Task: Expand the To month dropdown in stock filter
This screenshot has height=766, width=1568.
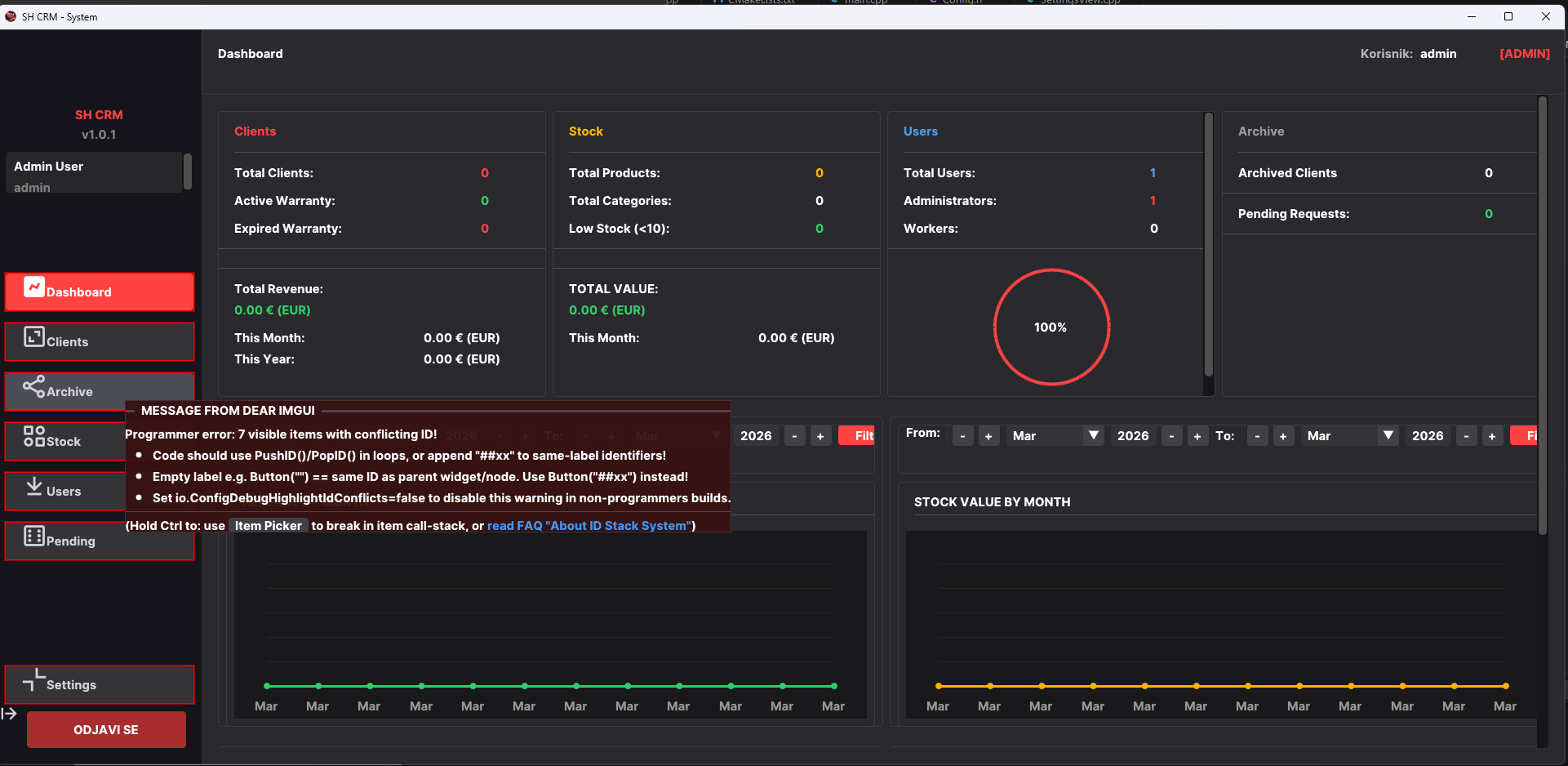Action: pos(1388,436)
